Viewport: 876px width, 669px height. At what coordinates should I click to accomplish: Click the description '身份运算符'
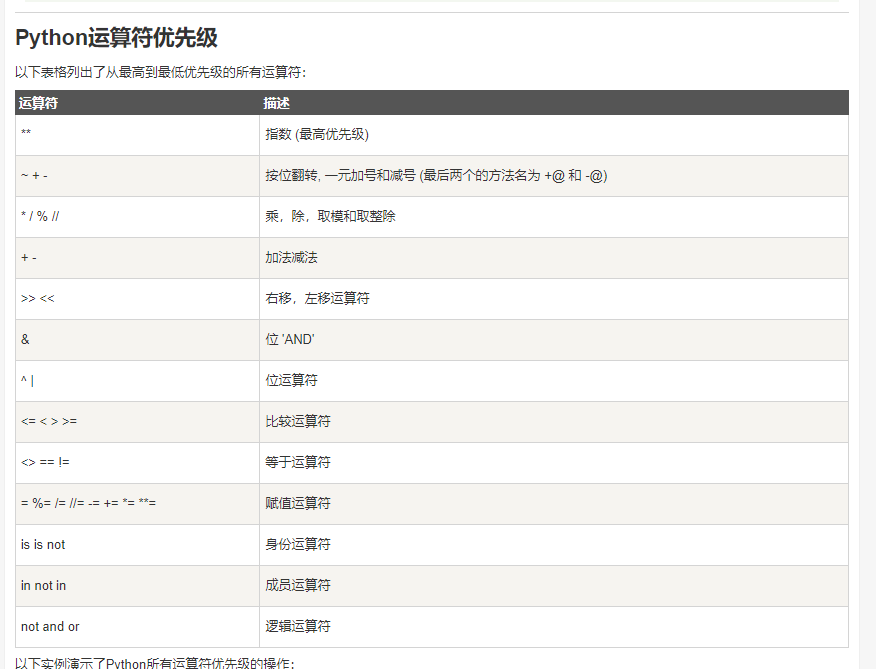pos(298,544)
